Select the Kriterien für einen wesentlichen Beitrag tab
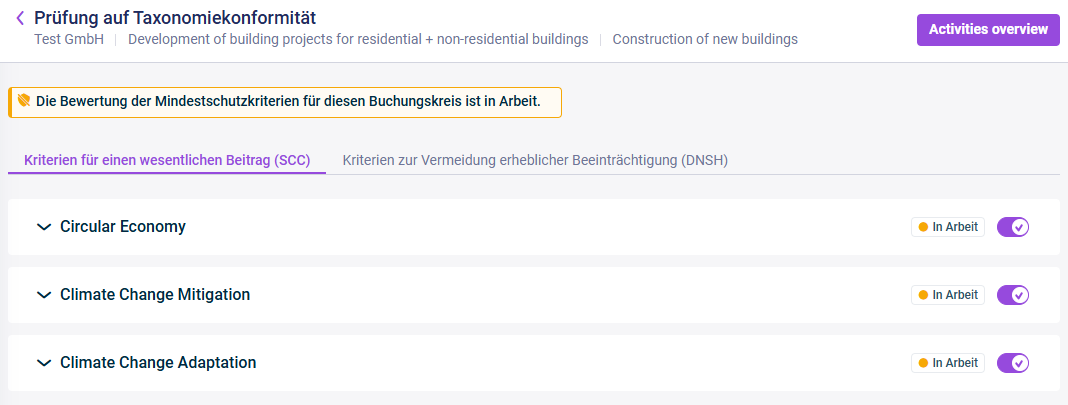Image resolution: width=1068 pixels, height=405 pixels. pos(167,161)
